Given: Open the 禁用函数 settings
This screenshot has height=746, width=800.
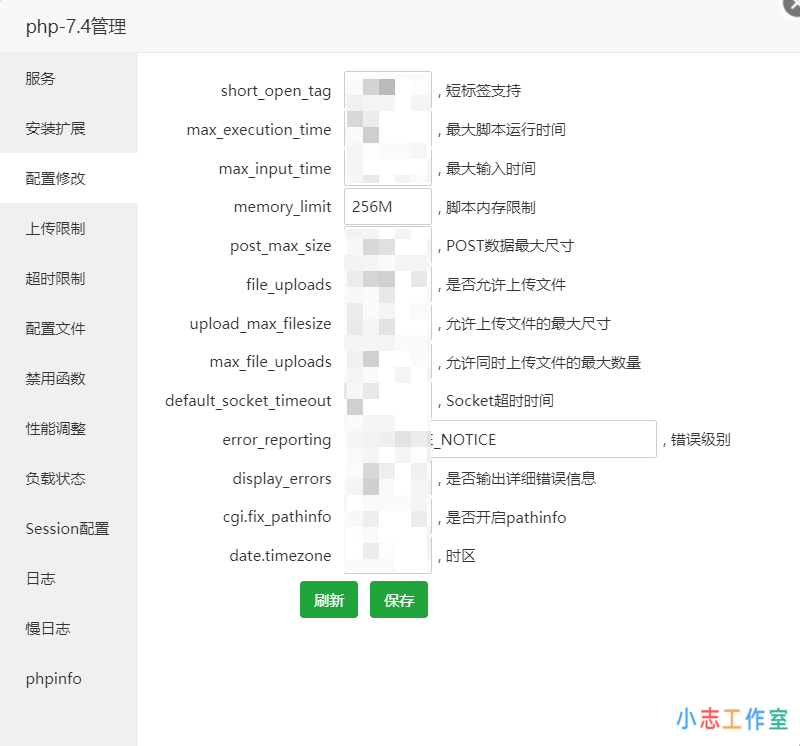Looking at the screenshot, I should click(x=55, y=378).
